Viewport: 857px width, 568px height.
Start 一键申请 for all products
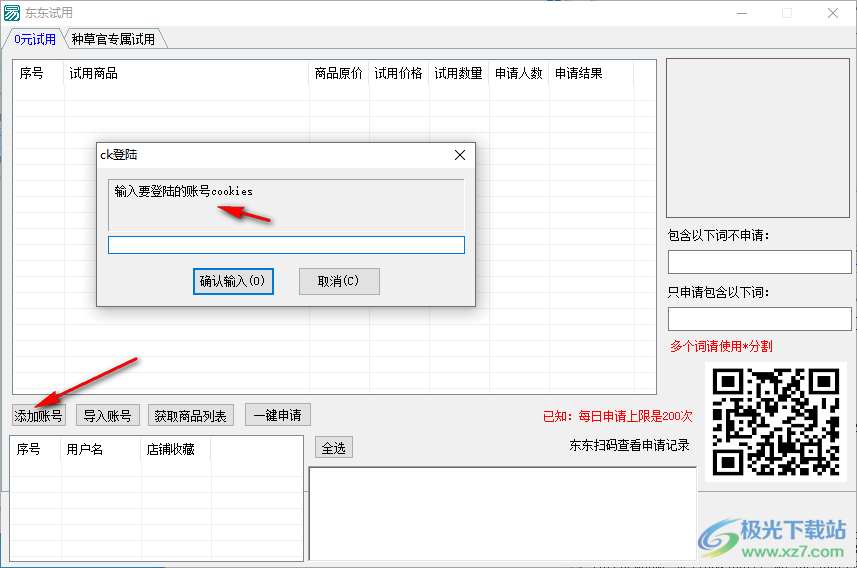point(278,415)
